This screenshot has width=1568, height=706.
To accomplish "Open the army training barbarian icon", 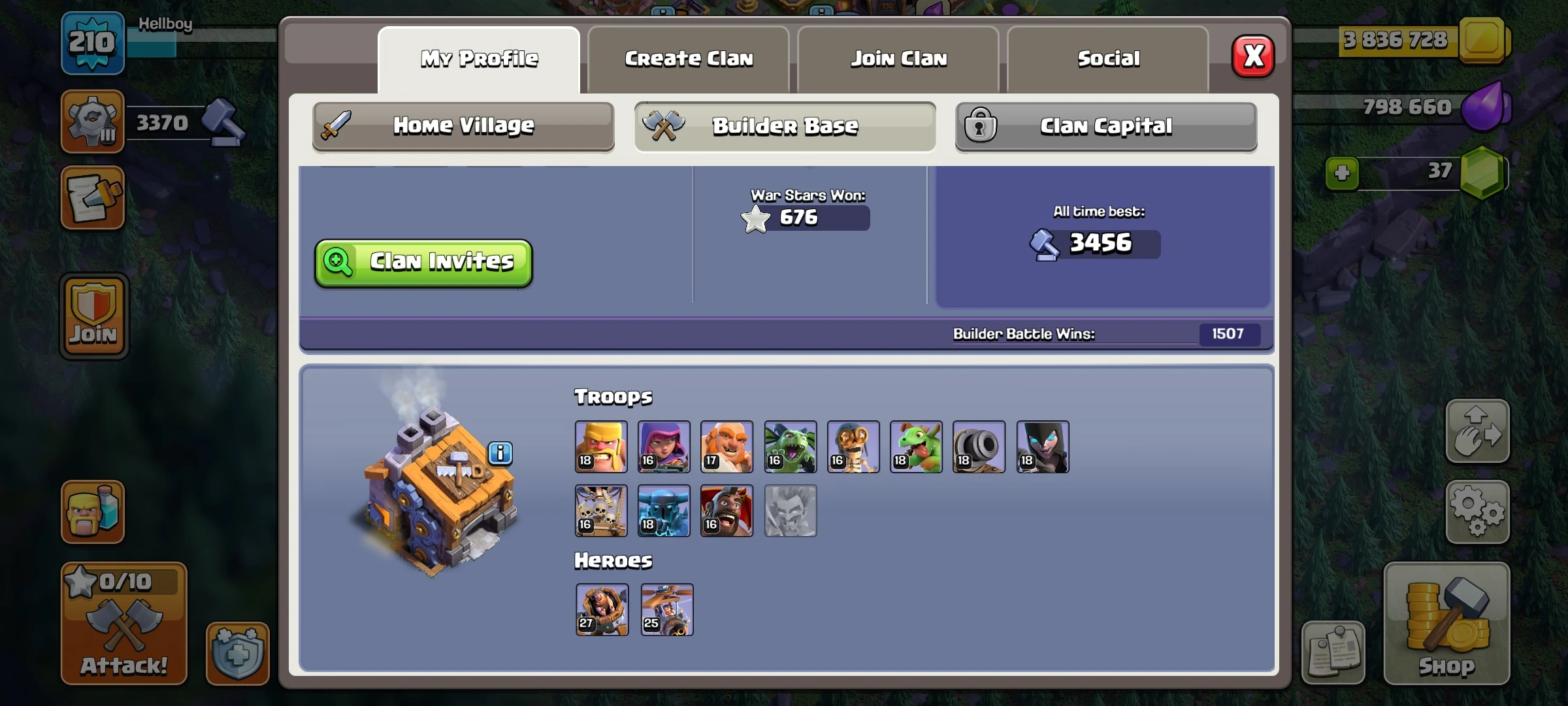I will click(x=93, y=513).
